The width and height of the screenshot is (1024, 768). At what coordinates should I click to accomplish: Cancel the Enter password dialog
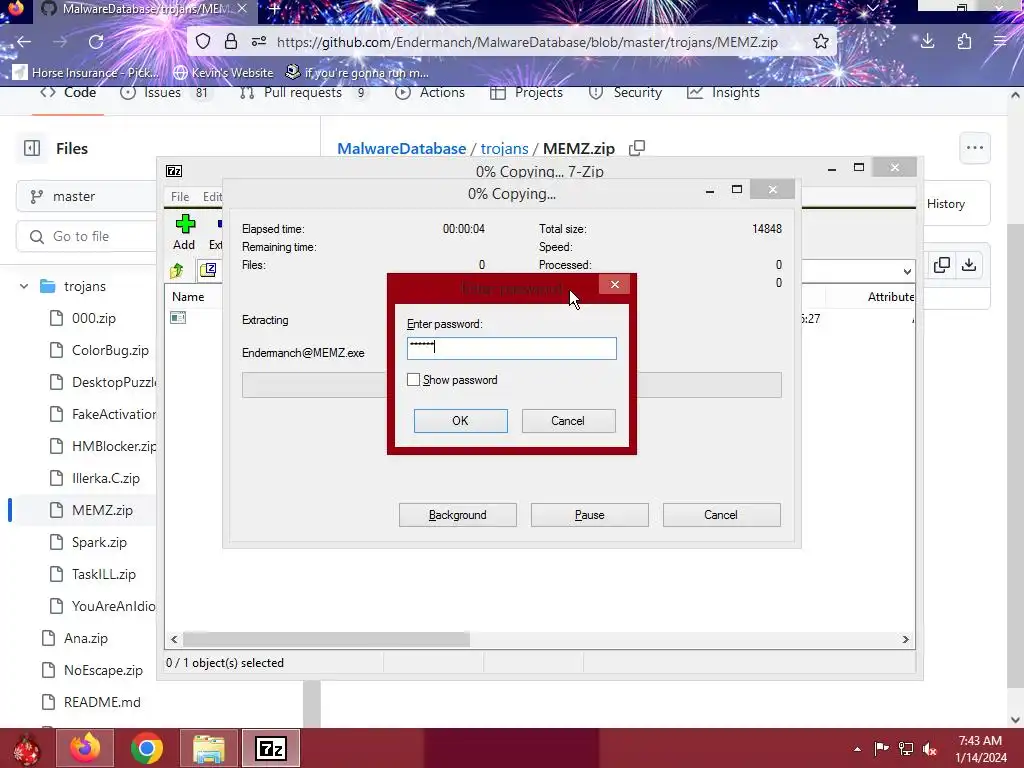(568, 421)
